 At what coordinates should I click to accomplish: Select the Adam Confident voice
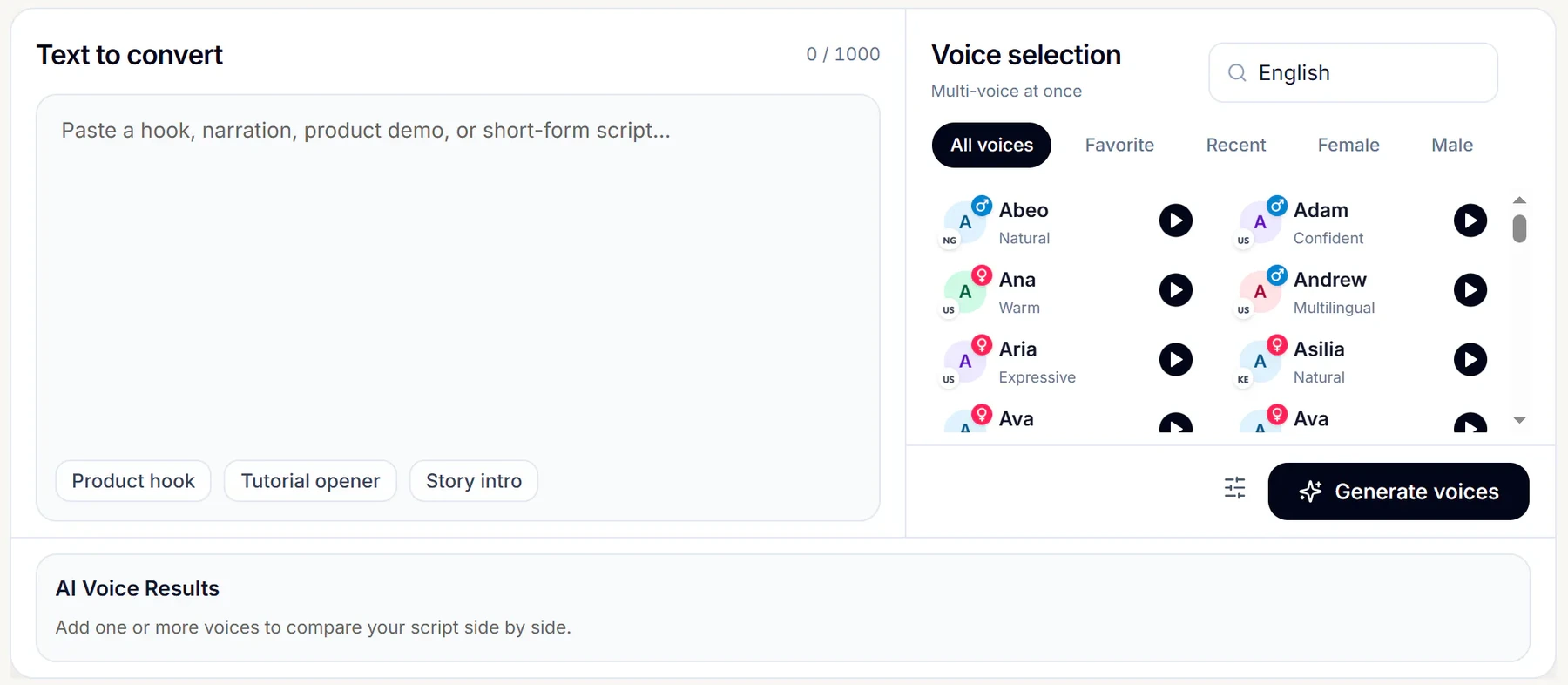click(1328, 223)
